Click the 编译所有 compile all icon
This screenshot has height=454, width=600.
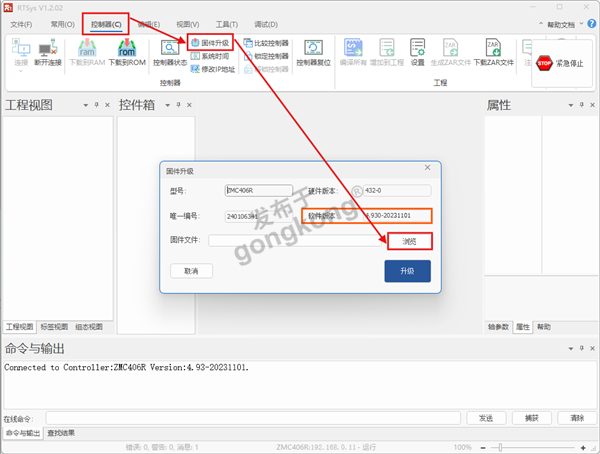click(353, 52)
